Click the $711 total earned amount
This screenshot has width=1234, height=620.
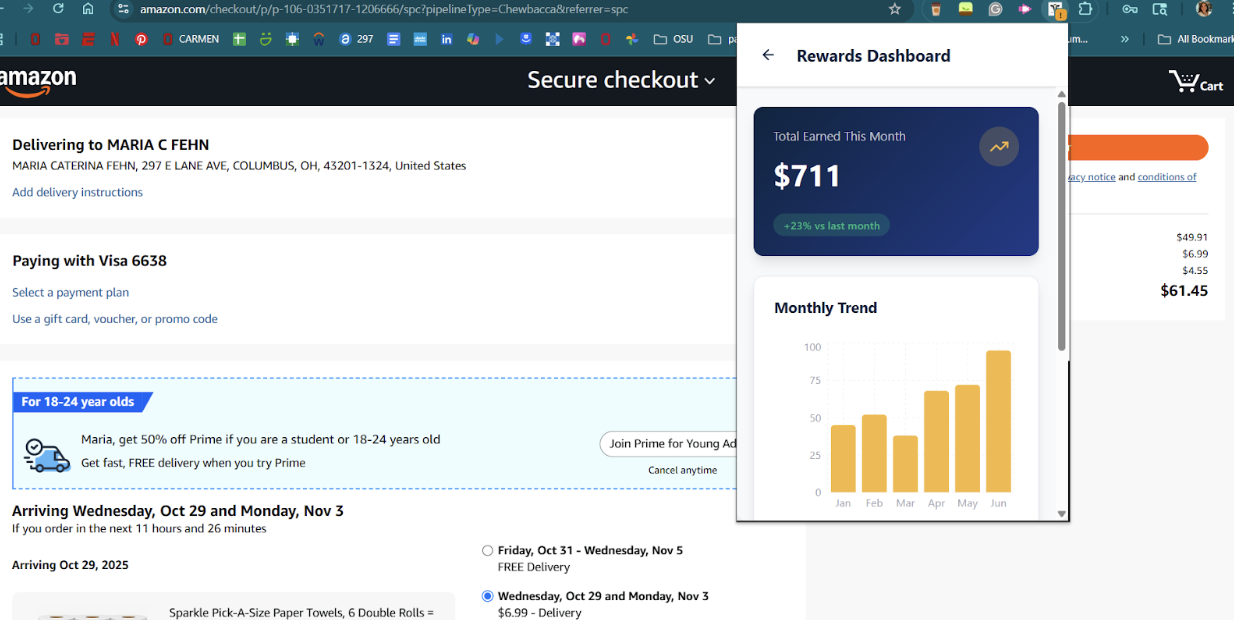[x=807, y=176]
